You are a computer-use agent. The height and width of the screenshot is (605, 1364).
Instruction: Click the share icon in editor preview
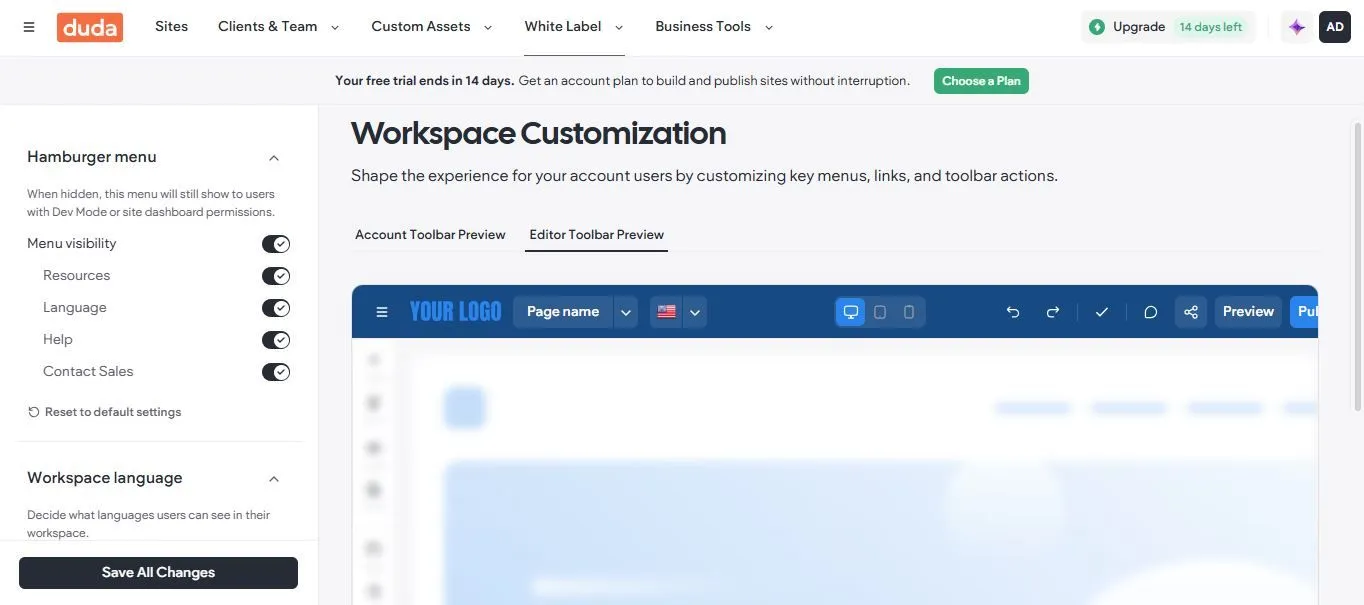click(1191, 312)
